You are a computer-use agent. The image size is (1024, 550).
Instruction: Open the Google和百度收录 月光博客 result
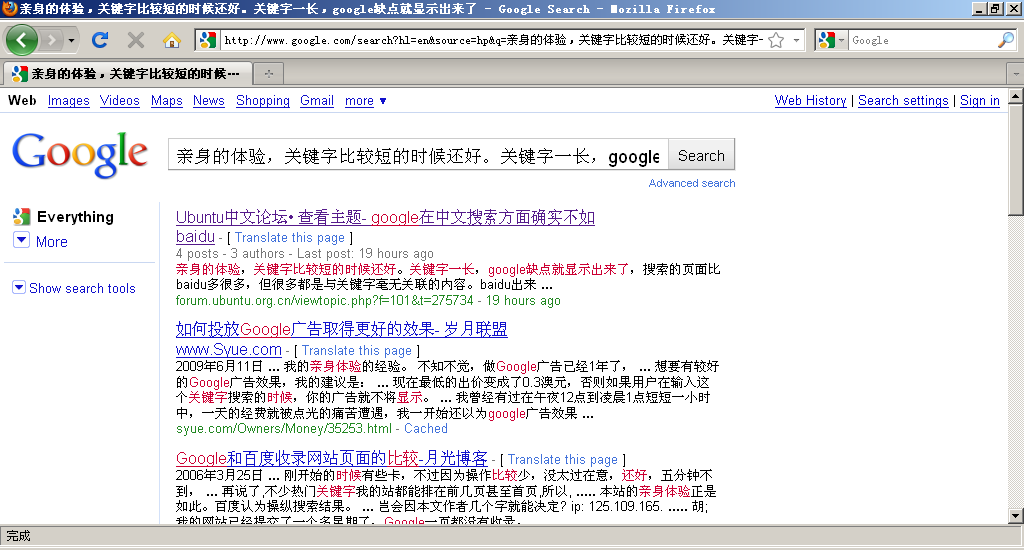(332, 458)
